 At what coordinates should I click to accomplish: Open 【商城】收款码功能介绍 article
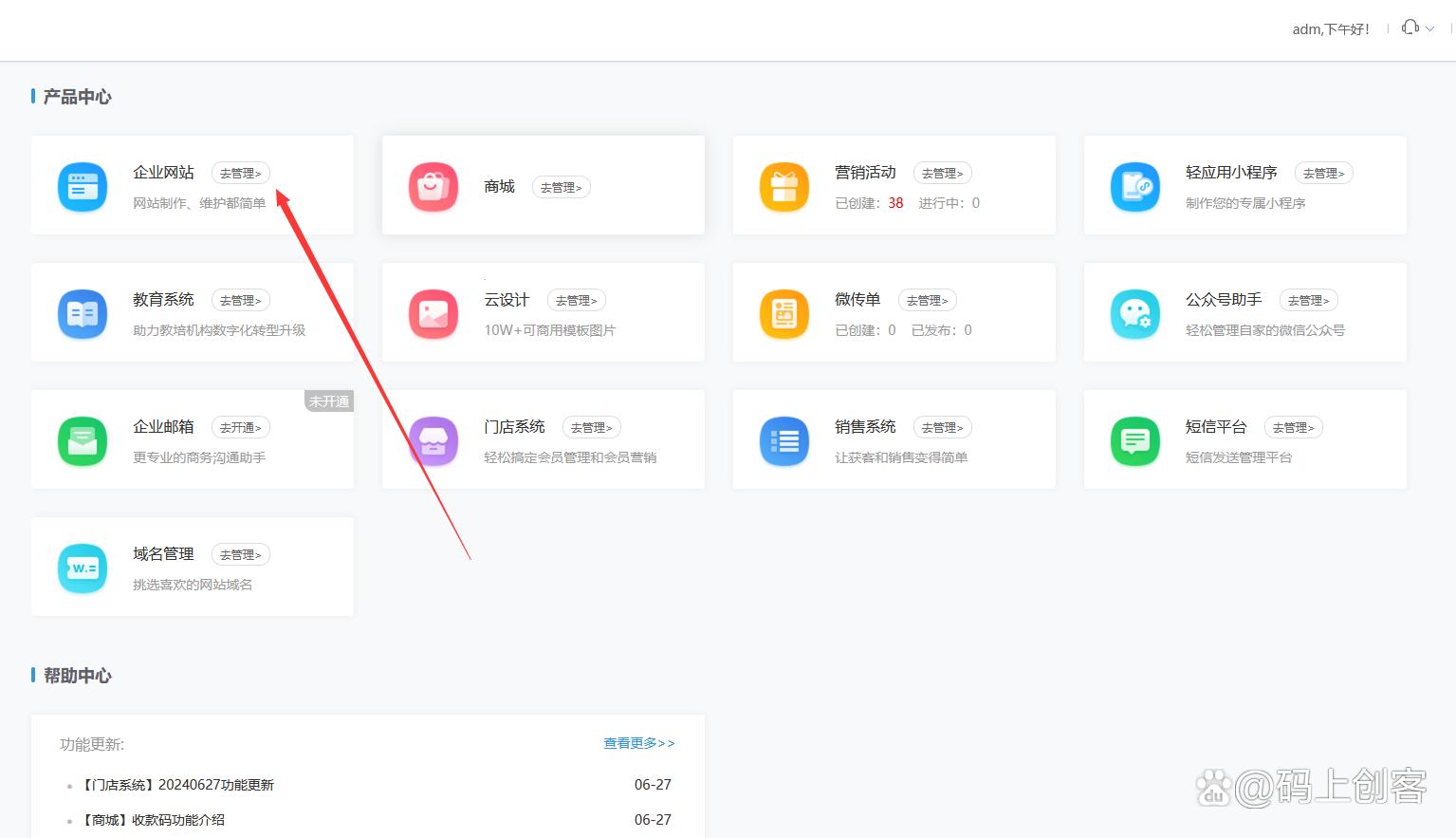[153, 820]
